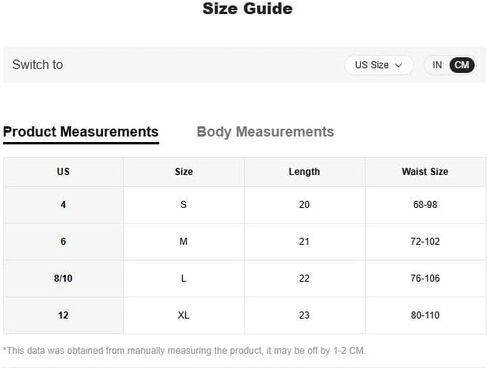
Task: Select the Product Measurements tab
Action: 81,132
